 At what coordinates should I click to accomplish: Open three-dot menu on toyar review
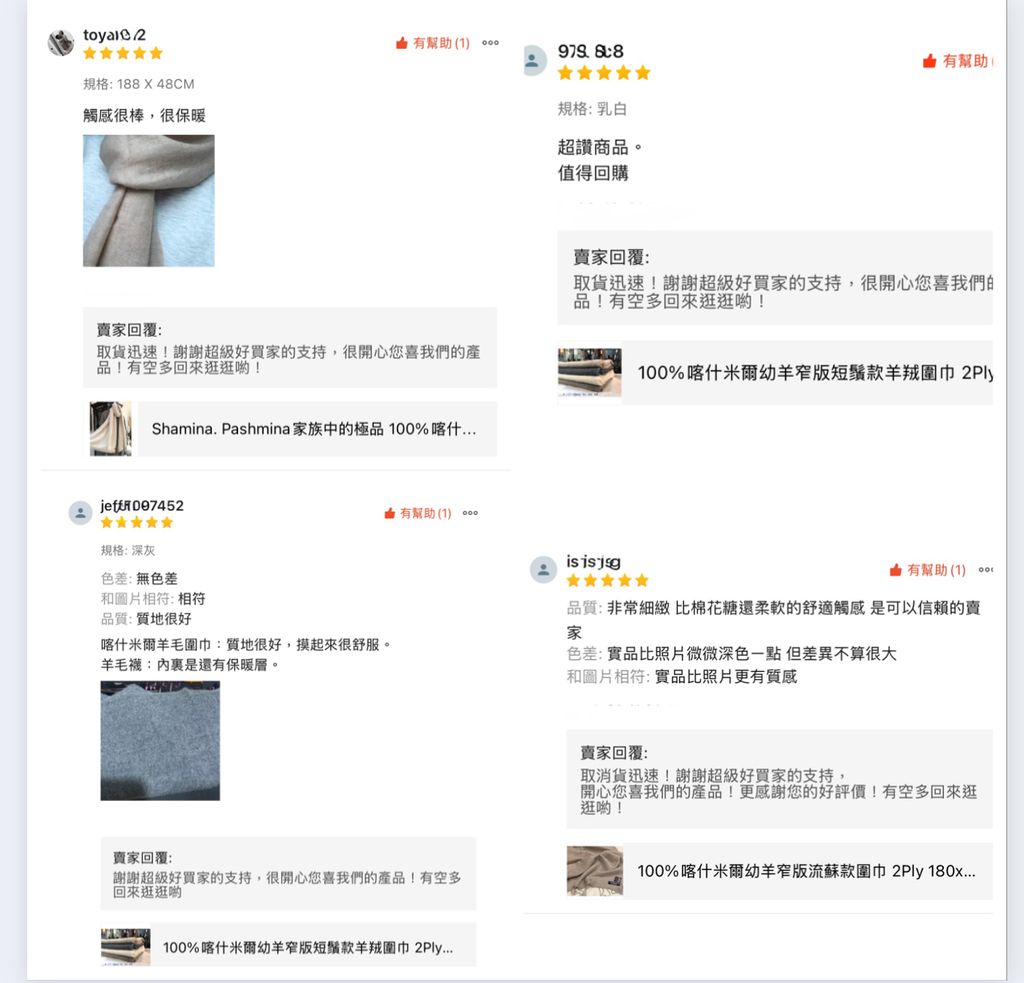(x=490, y=43)
